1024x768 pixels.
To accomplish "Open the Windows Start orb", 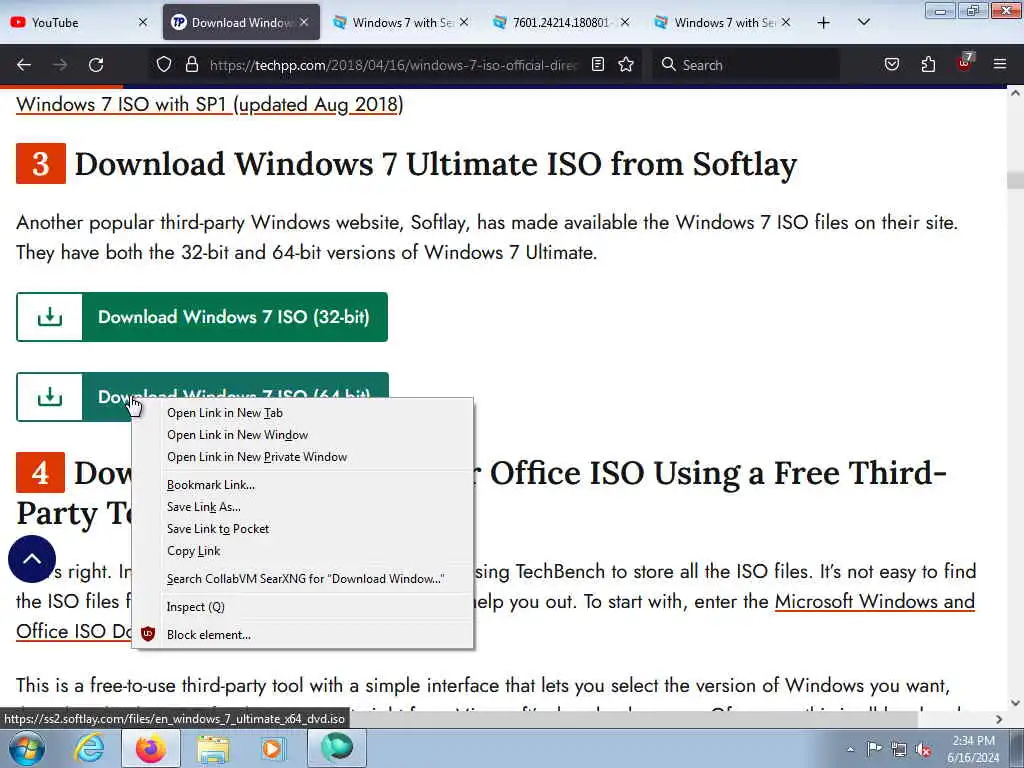I will 26,748.
